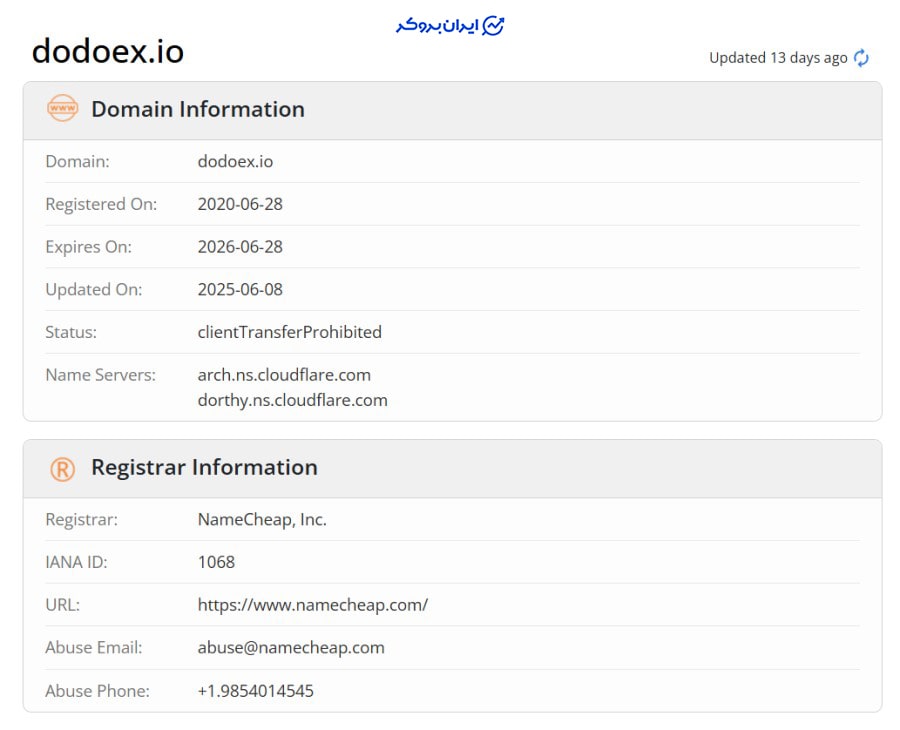Image resolution: width=900 pixels, height=730 pixels.
Task: Click the updated date 2025-06-08
Action: pyautogui.click(x=240, y=289)
